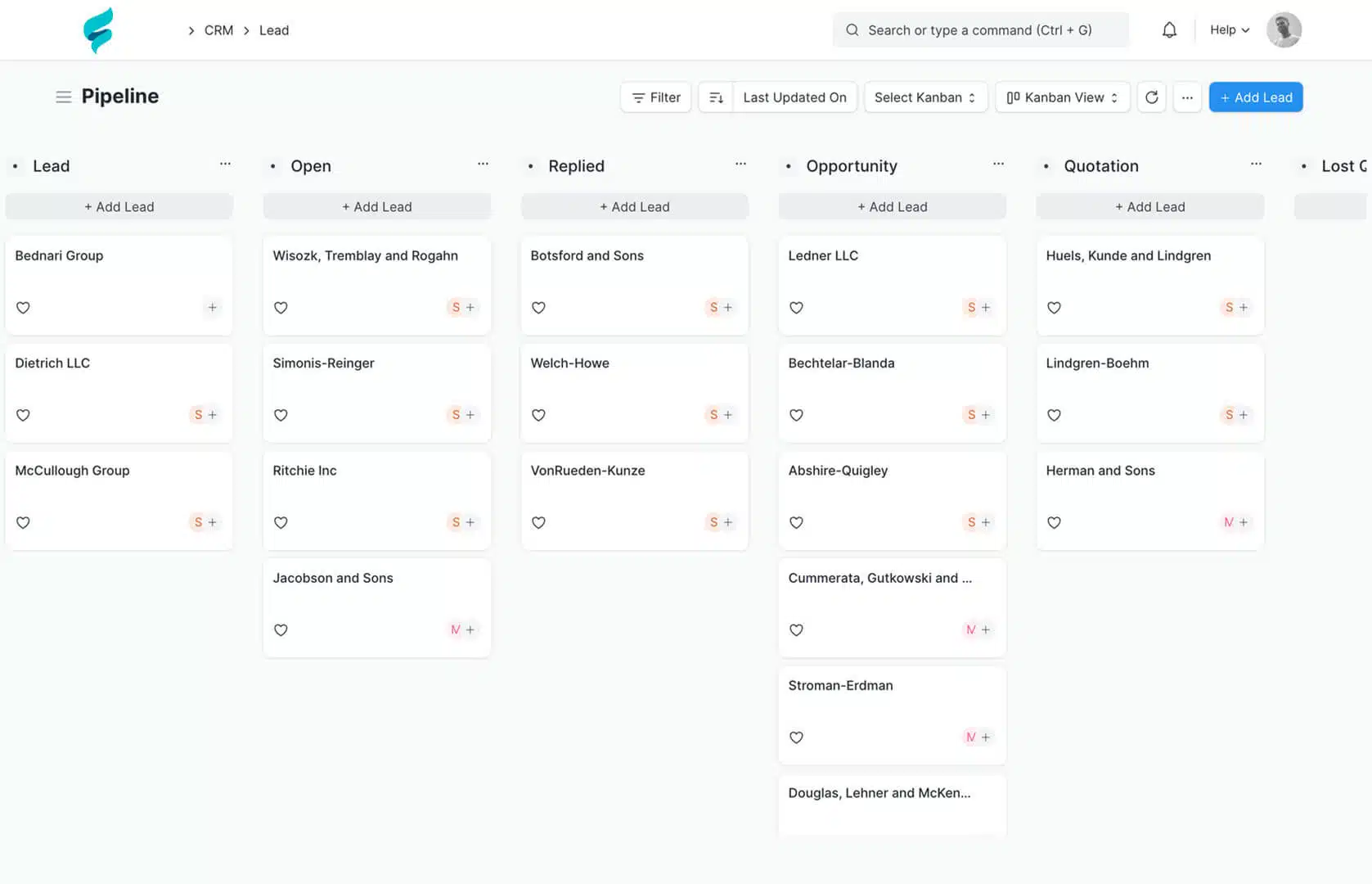Like the Dietrich LLC card
The image size is (1372, 884).
coord(23,415)
